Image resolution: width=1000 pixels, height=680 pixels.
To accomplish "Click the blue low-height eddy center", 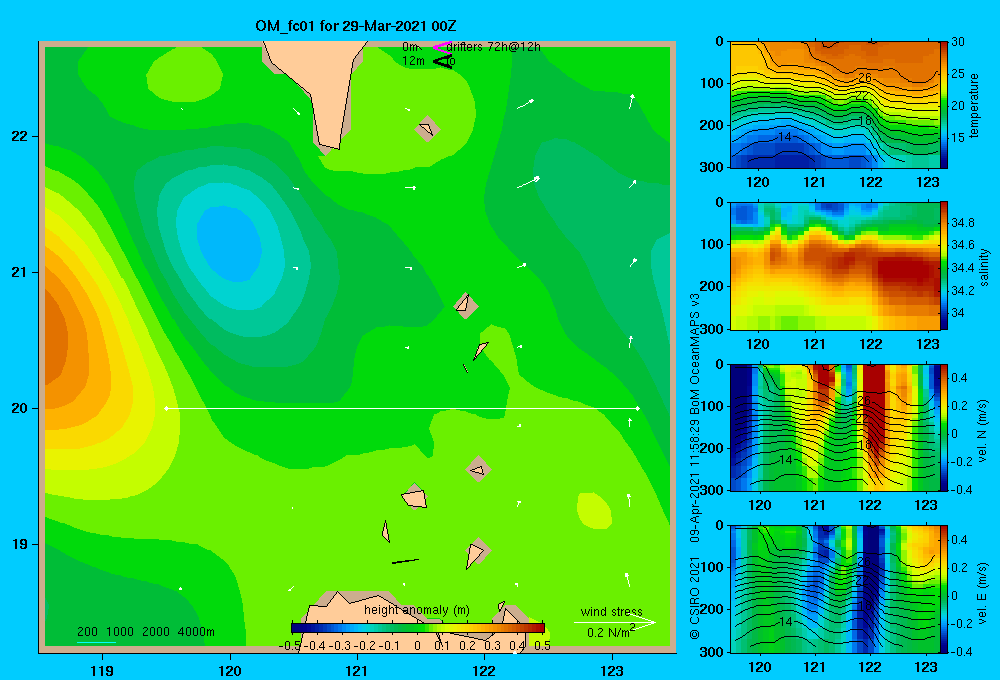I will pos(228,243).
